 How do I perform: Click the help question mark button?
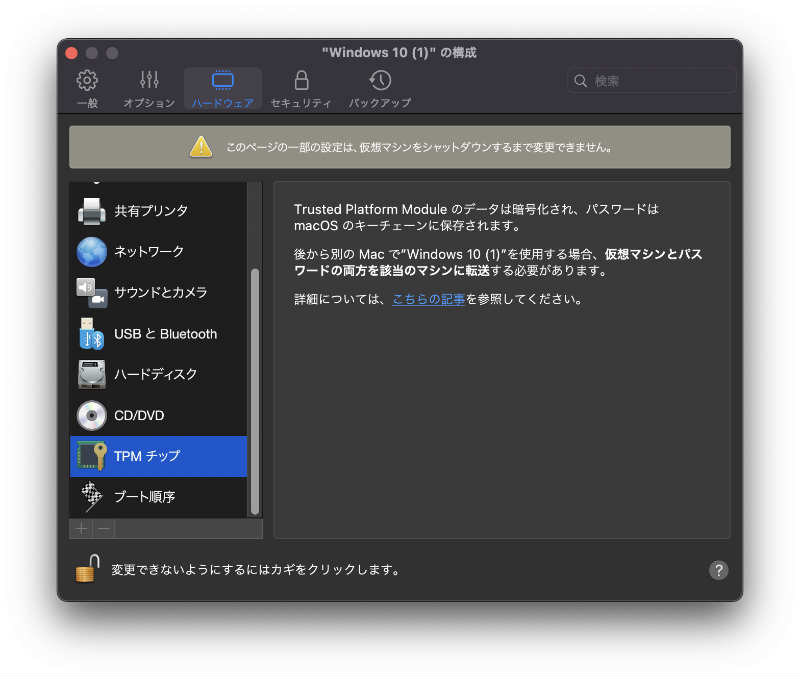718,570
